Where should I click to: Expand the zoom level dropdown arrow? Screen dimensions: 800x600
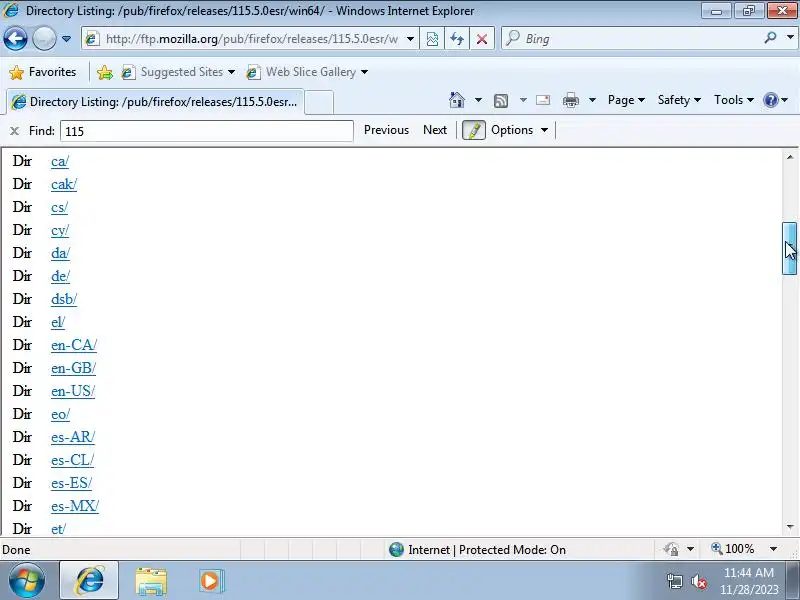point(773,549)
